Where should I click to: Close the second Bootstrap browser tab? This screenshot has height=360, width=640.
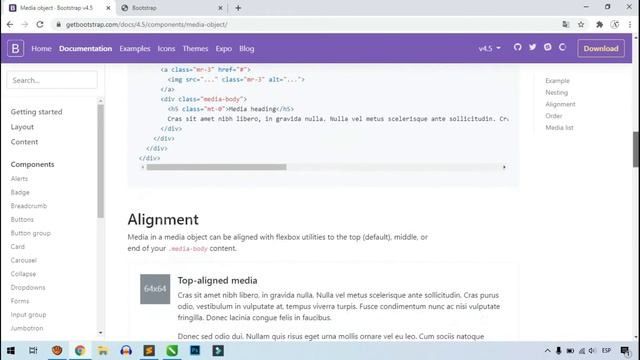coord(220,8)
